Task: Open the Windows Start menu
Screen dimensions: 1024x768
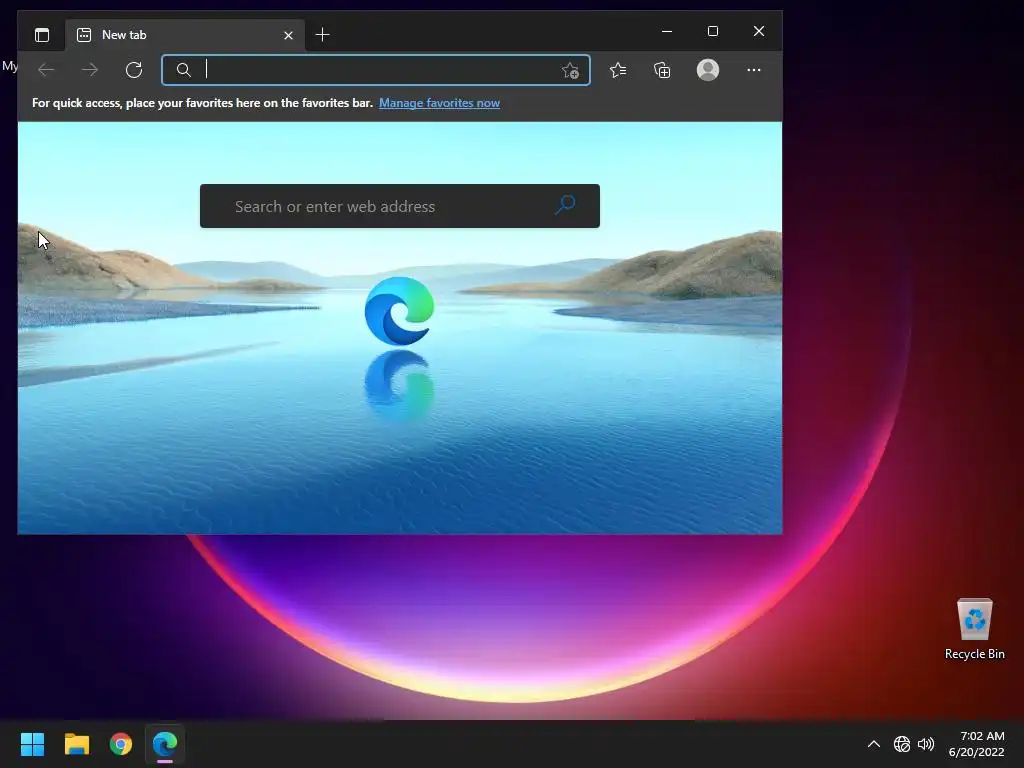Action: pyautogui.click(x=32, y=744)
